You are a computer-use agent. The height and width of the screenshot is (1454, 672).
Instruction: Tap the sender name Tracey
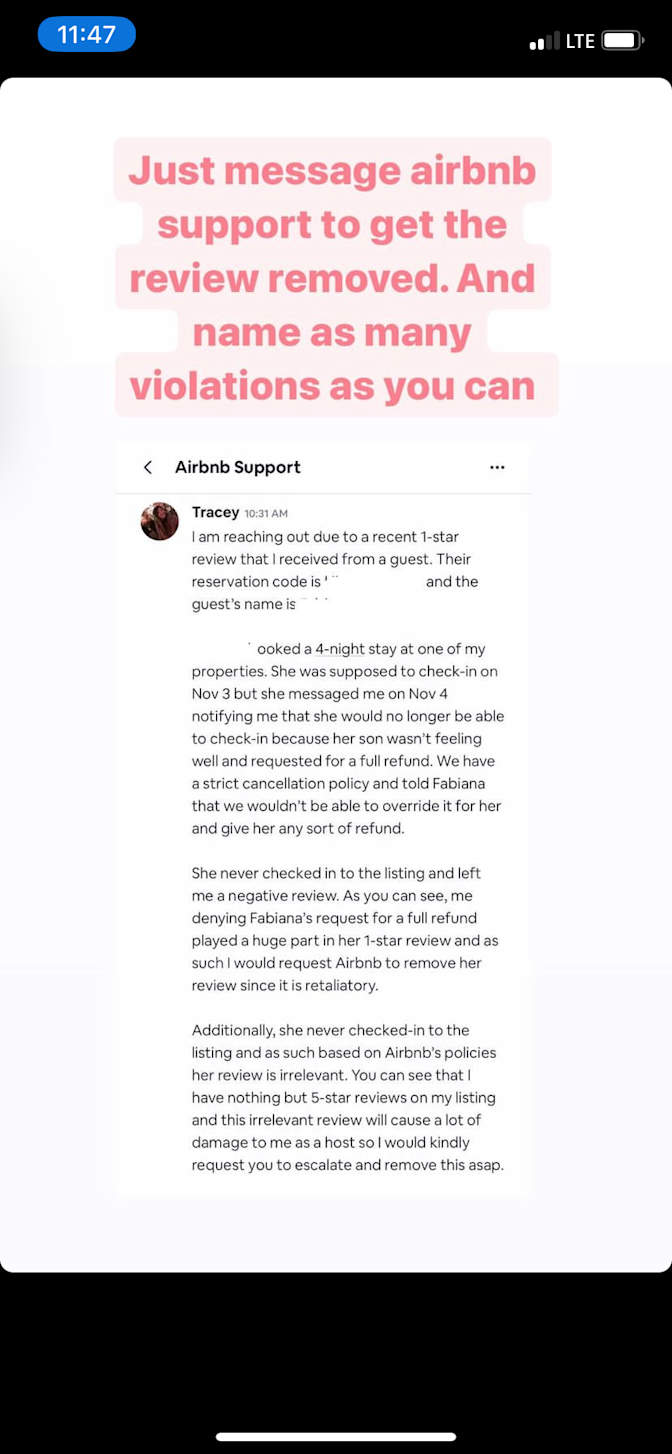(215, 512)
